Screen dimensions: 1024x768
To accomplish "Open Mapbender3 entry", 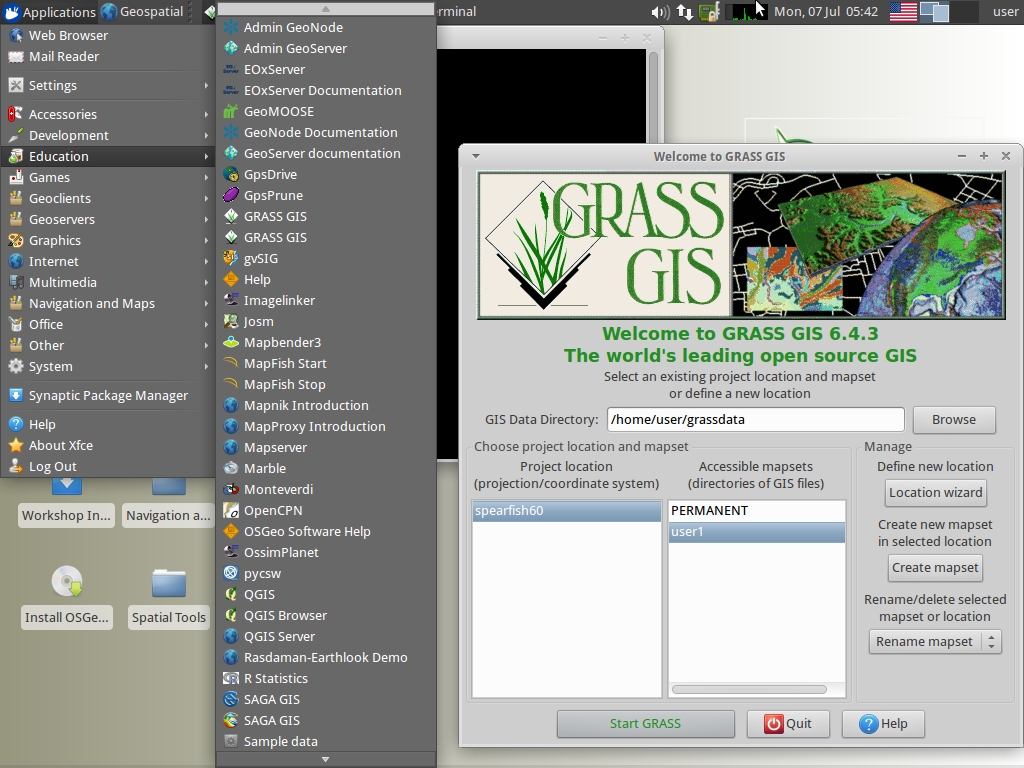I will point(325,342).
